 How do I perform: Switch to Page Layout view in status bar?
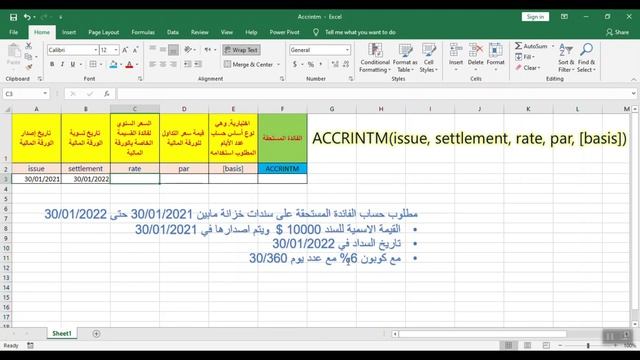(527, 346)
